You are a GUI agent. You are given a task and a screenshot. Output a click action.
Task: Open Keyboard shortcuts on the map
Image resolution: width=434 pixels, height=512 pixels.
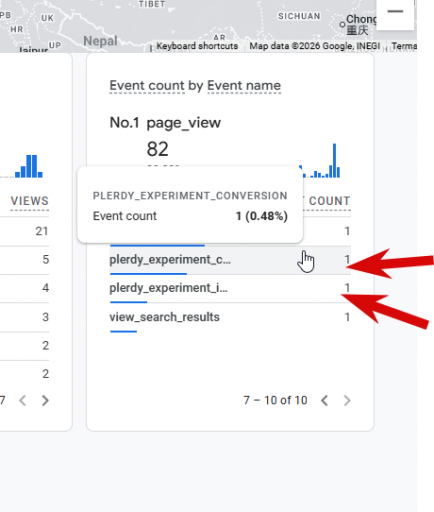coord(197,46)
